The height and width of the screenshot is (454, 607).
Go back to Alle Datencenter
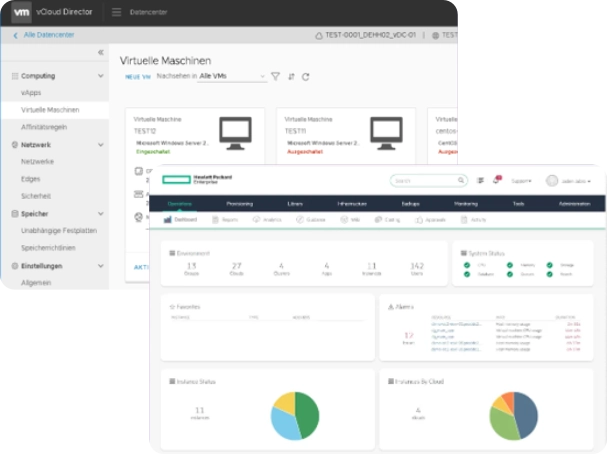pyautogui.click(x=44, y=35)
